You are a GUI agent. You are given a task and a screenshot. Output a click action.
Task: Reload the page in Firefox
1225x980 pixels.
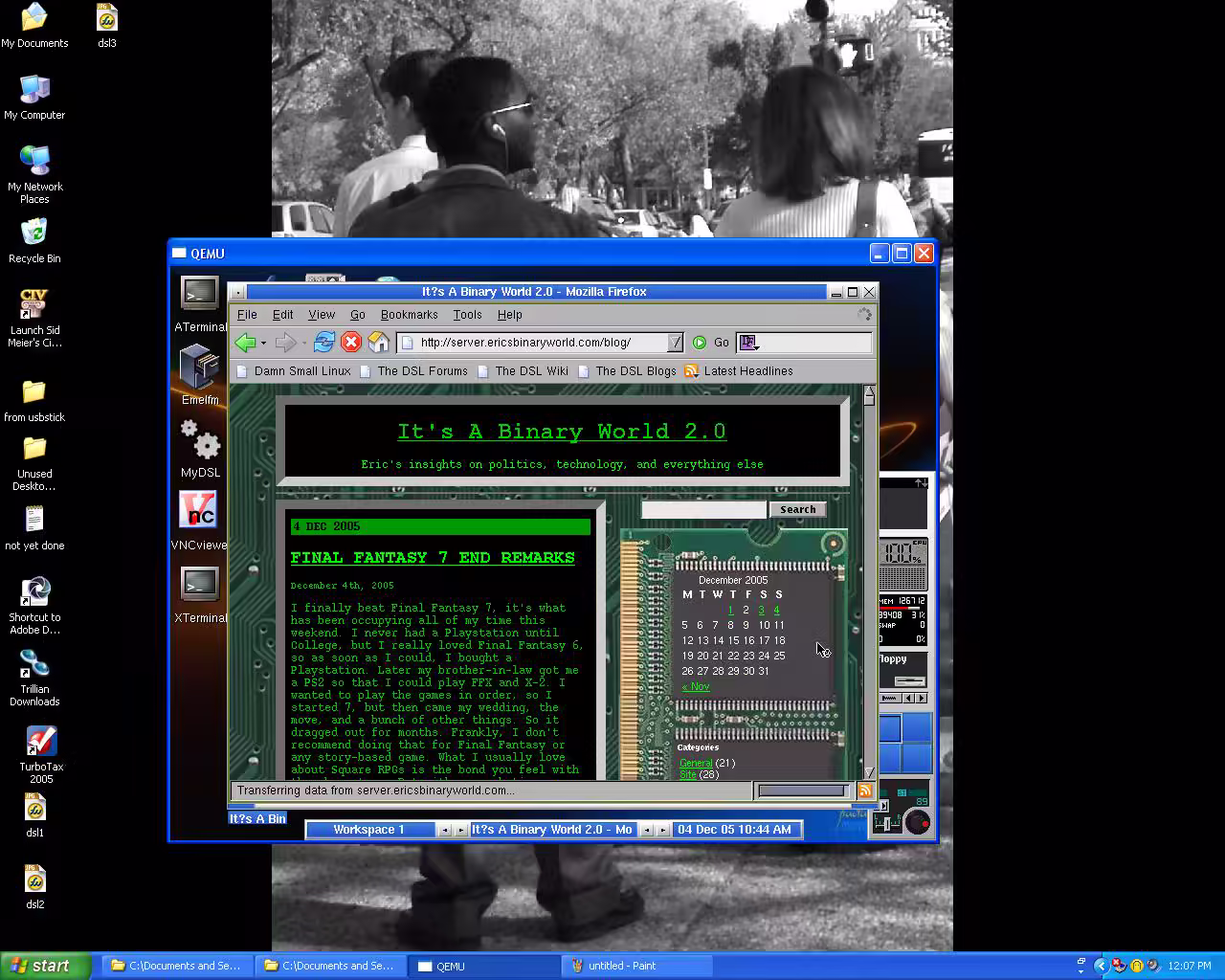click(x=324, y=343)
